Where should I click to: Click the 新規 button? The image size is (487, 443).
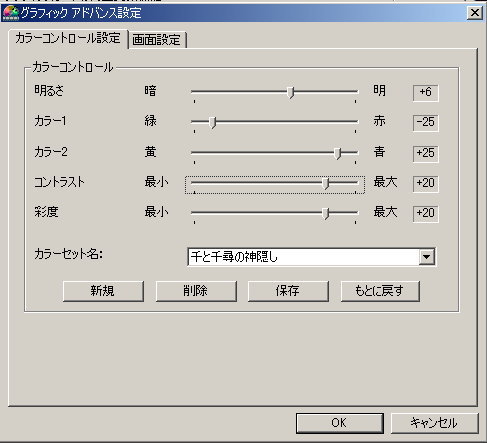pos(103,291)
